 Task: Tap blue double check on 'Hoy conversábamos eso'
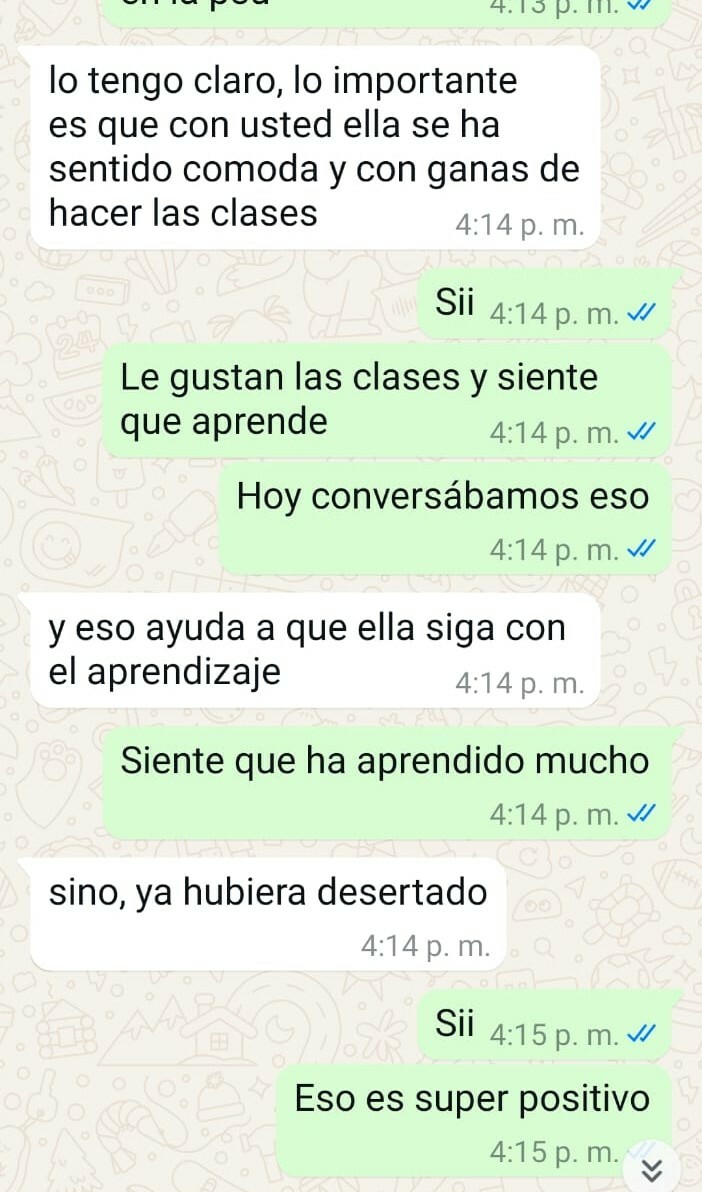click(641, 549)
